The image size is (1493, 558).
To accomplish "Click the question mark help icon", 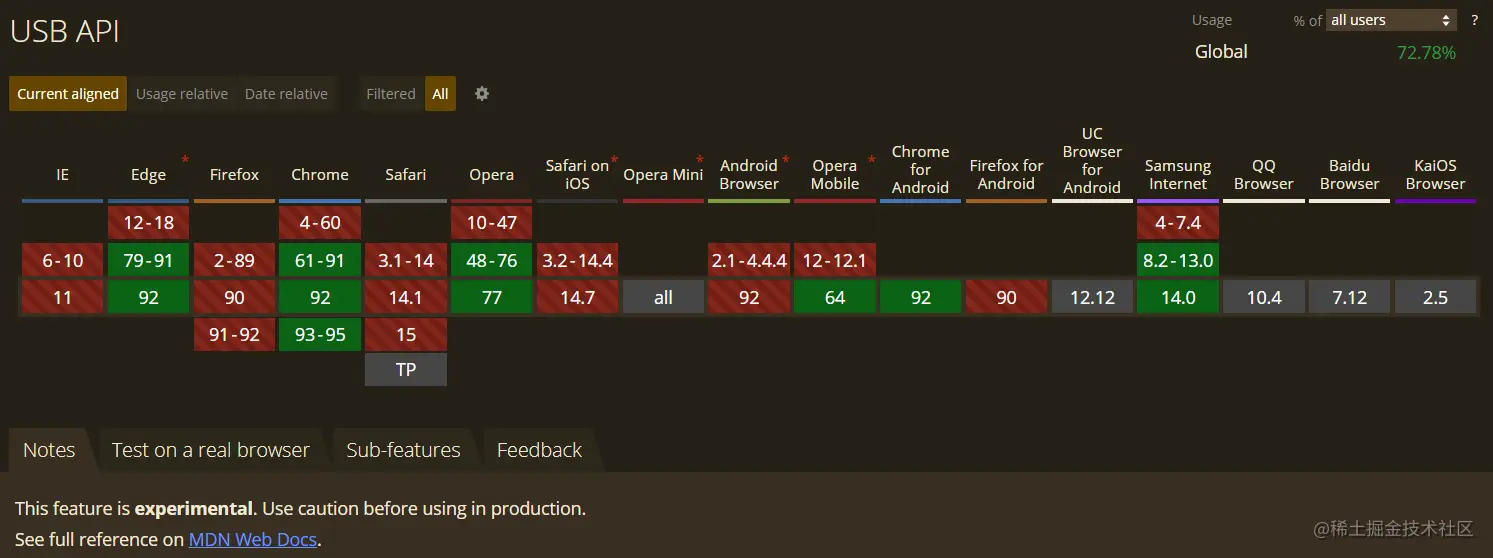I will coord(1475,20).
